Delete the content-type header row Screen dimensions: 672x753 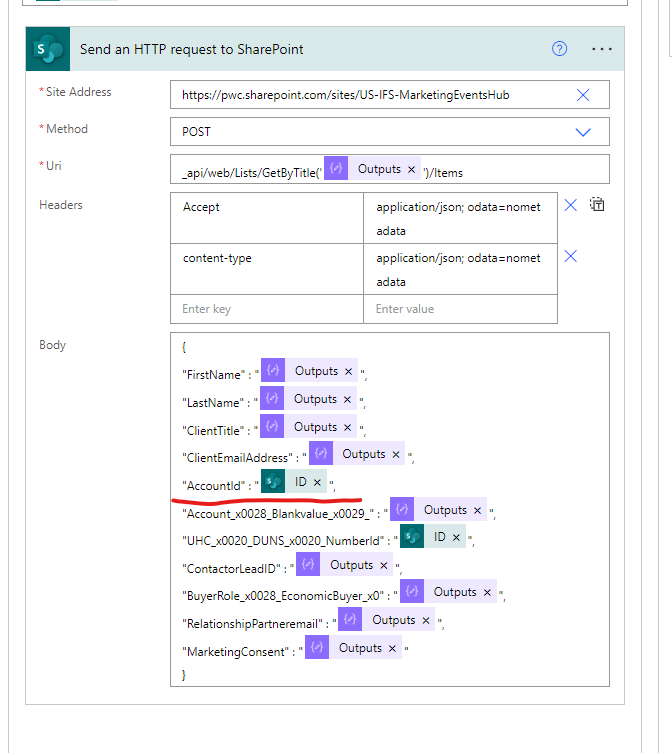[570, 256]
